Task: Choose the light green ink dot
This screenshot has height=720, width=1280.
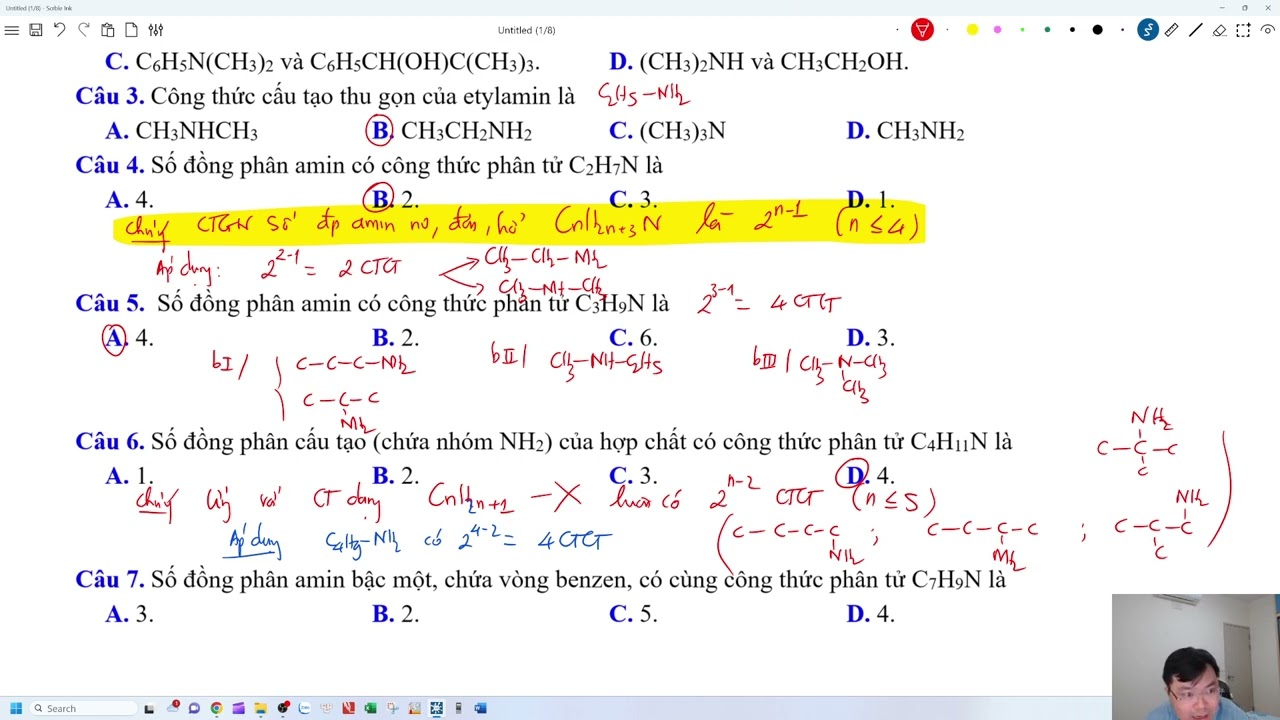Action: [x=1022, y=30]
